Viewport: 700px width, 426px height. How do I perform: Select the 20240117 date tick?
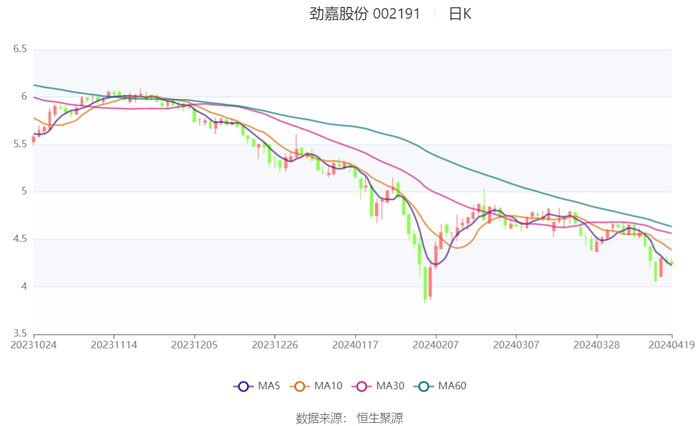[355, 344]
